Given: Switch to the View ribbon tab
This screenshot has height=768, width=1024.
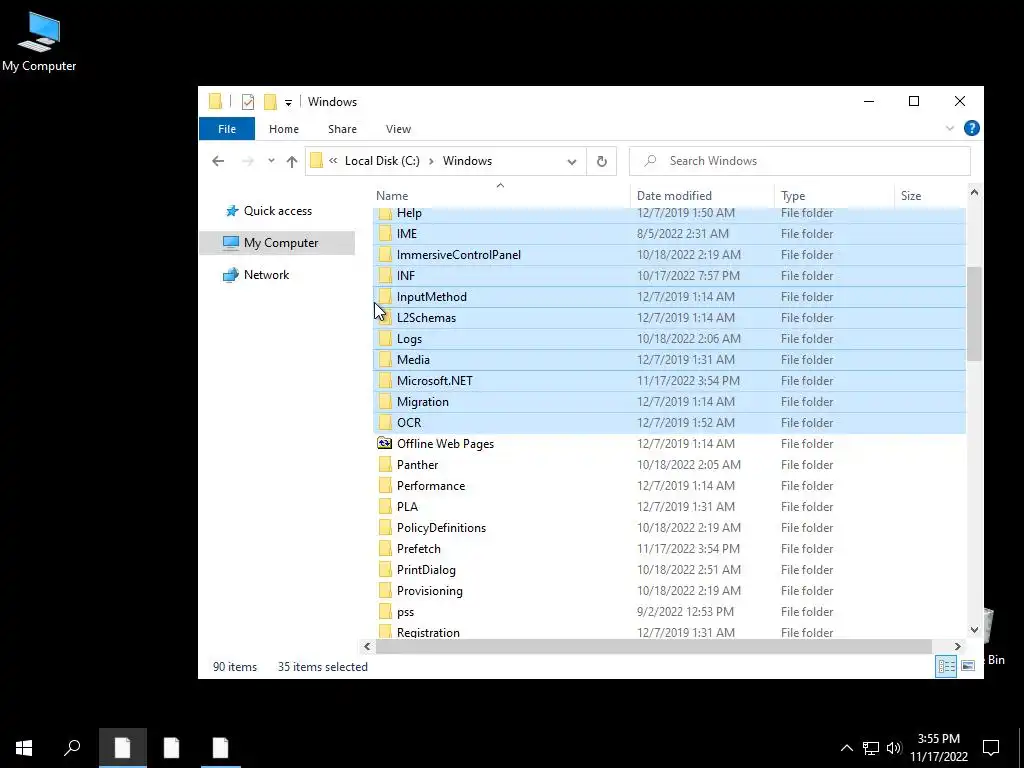Looking at the screenshot, I should coord(398,129).
